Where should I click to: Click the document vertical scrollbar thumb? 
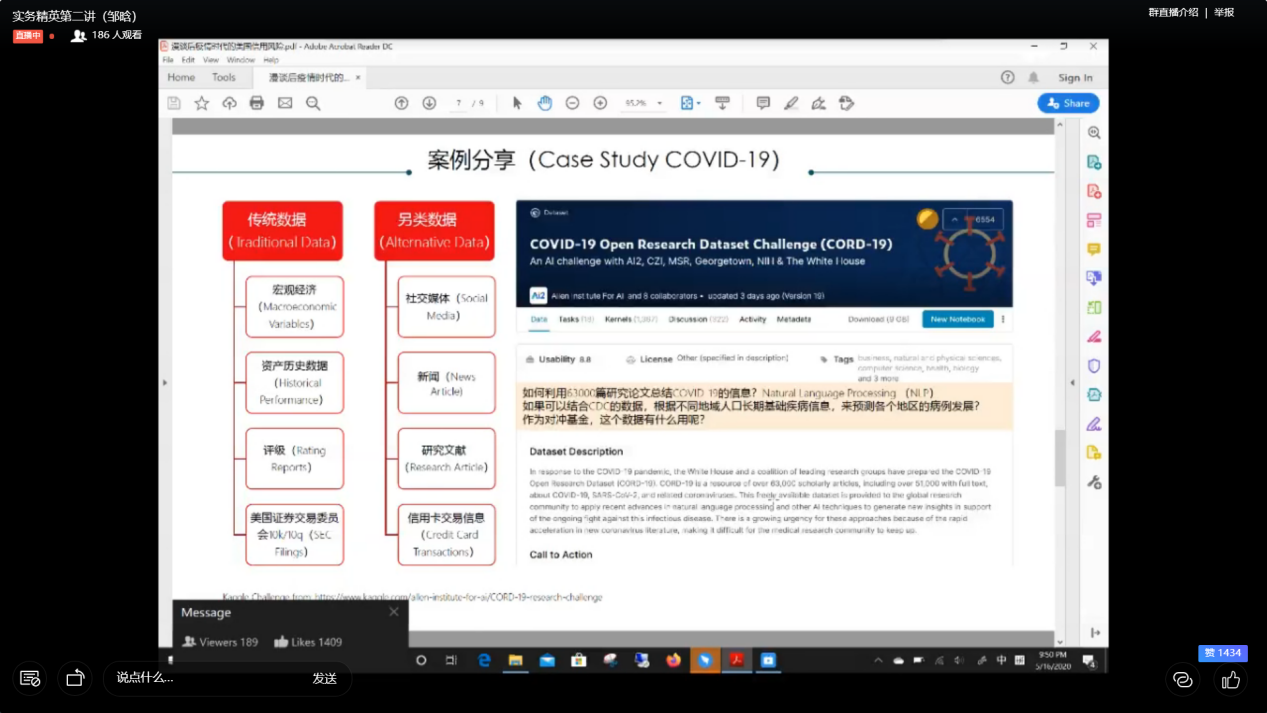1060,457
